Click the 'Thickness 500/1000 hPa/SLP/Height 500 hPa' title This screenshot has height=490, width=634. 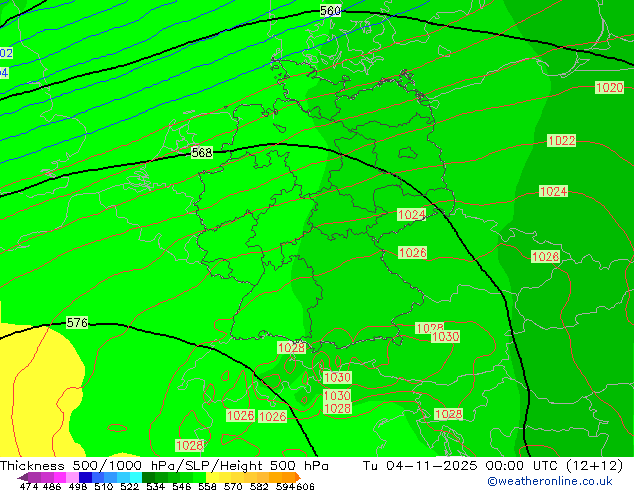coord(164,465)
